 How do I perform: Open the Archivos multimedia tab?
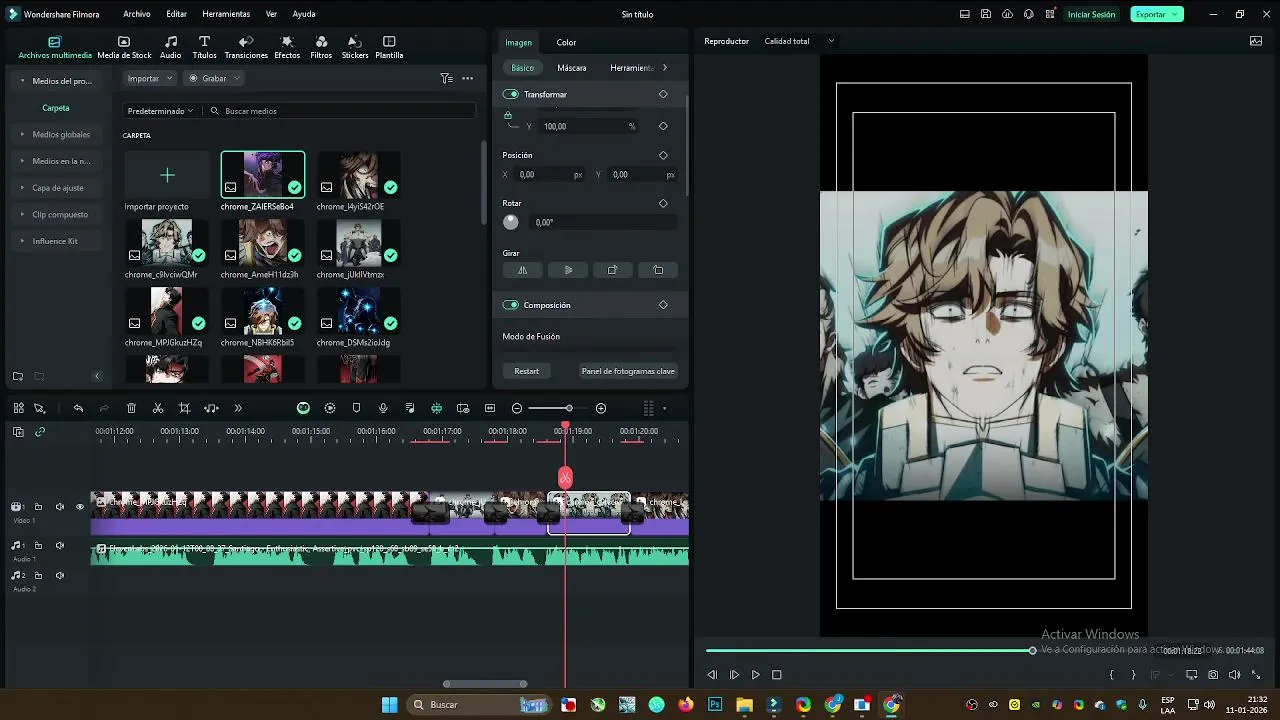pyautogui.click(x=55, y=47)
